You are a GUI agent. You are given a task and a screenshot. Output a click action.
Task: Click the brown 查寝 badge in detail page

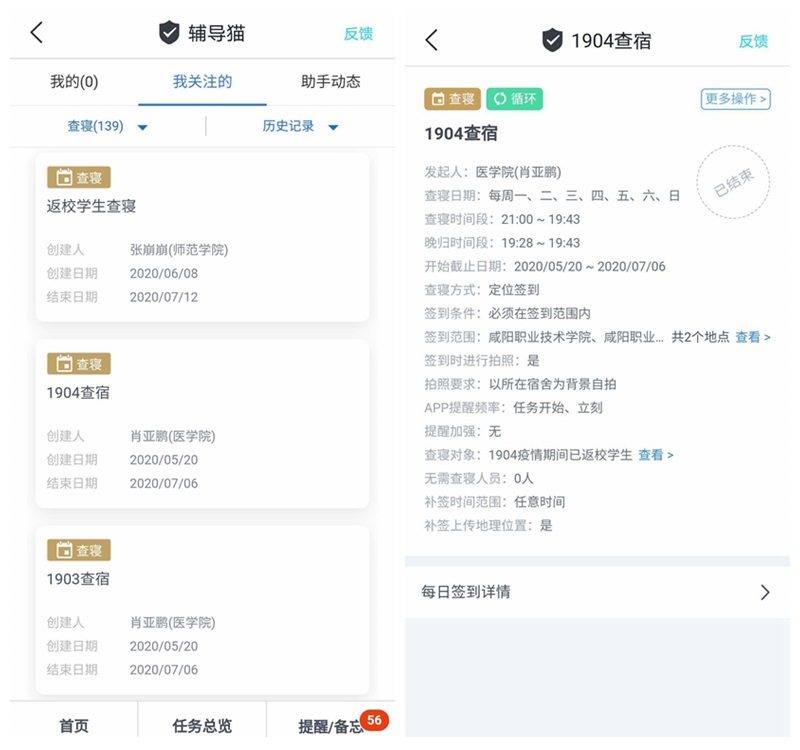point(453,99)
